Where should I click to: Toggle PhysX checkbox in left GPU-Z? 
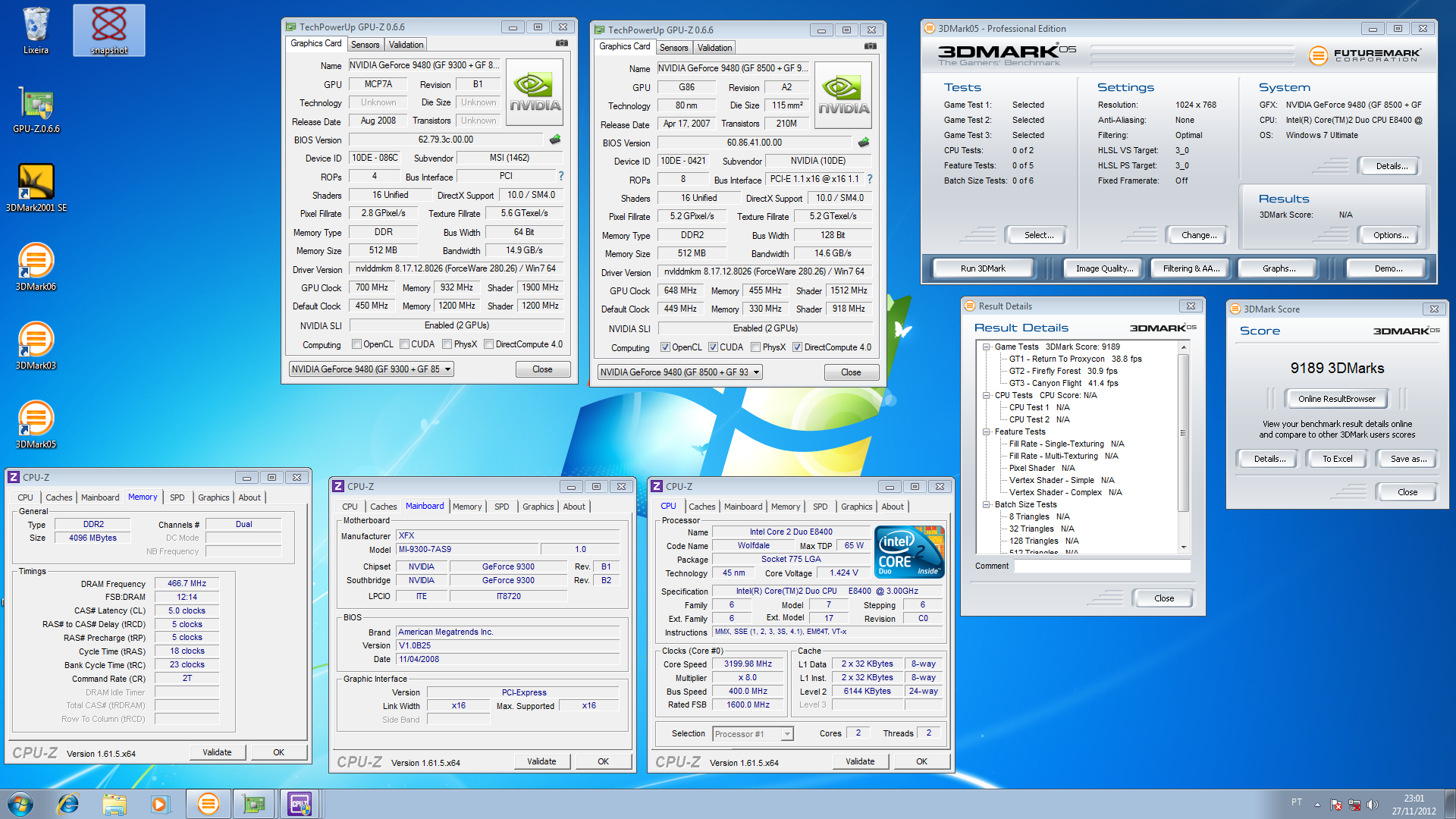point(447,344)
